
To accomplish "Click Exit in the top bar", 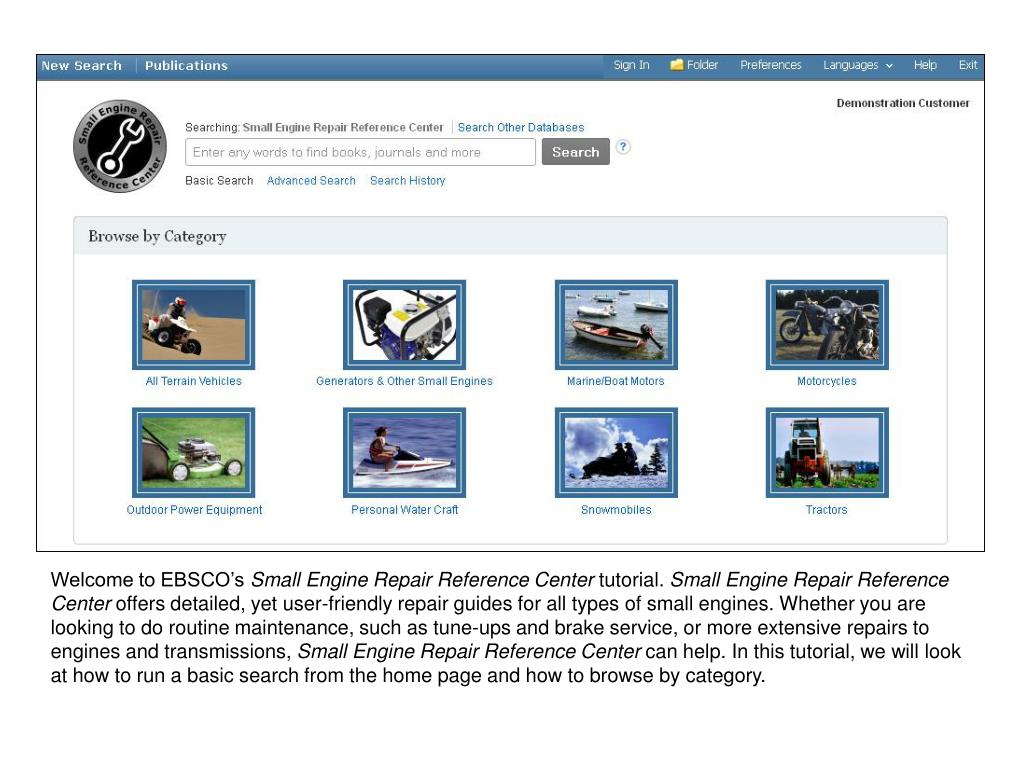I will click(968, 65).
